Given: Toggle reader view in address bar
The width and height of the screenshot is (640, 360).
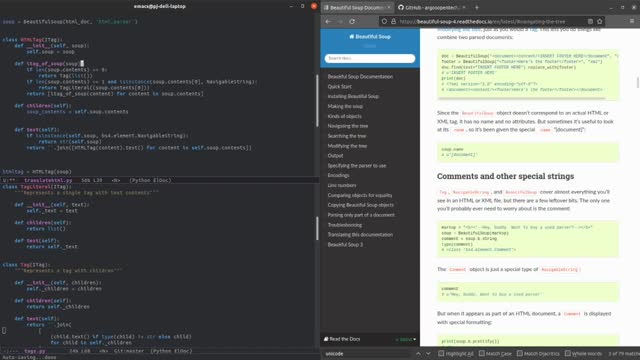Looking at the screenshot, I should click(x=590, y=21).
